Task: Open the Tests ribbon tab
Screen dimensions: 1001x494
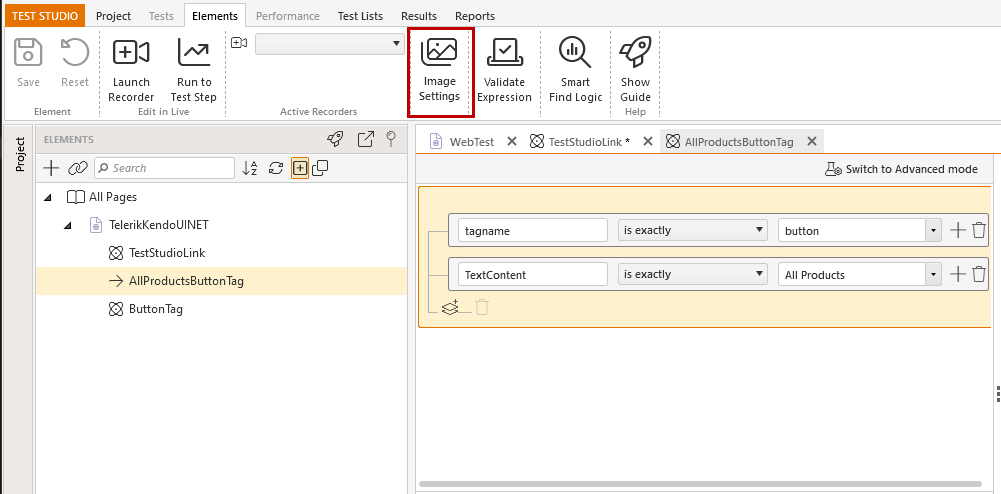Action: (161, 16)
